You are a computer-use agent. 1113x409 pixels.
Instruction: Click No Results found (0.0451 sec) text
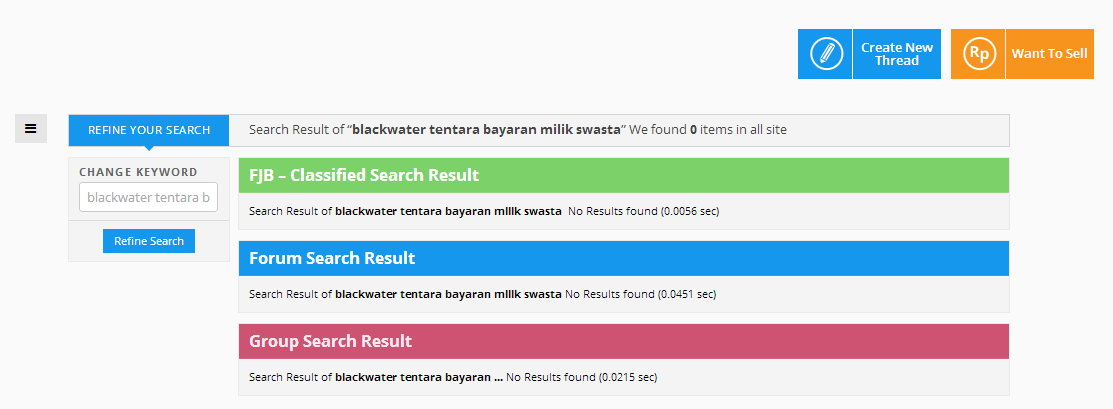pyautogui.click(x=640, y=294)
